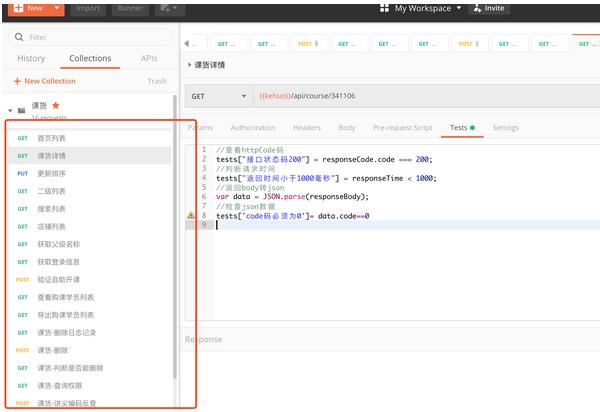The width and height of the screenshot is (600, 412).
Task: Open the GET method dropdown
Action: click(x=217, y=96)
